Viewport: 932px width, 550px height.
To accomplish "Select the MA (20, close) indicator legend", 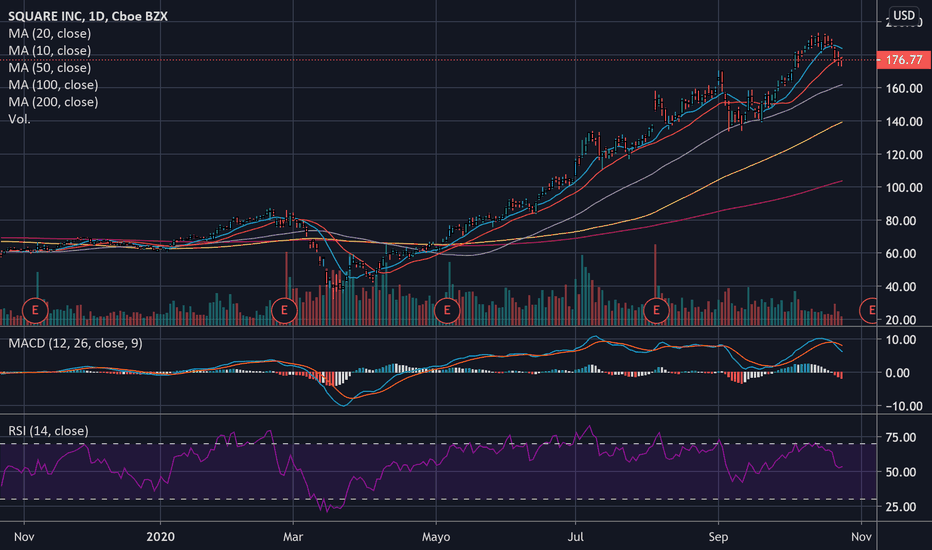I will (x=49, y=33).
